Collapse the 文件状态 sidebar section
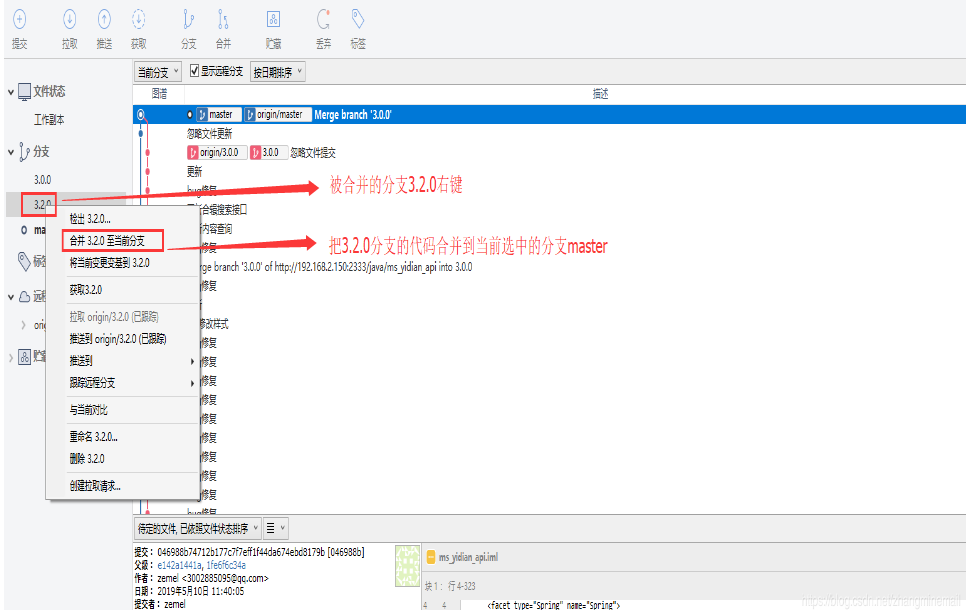This screenshot has height=610, width=979. [11, 92]
